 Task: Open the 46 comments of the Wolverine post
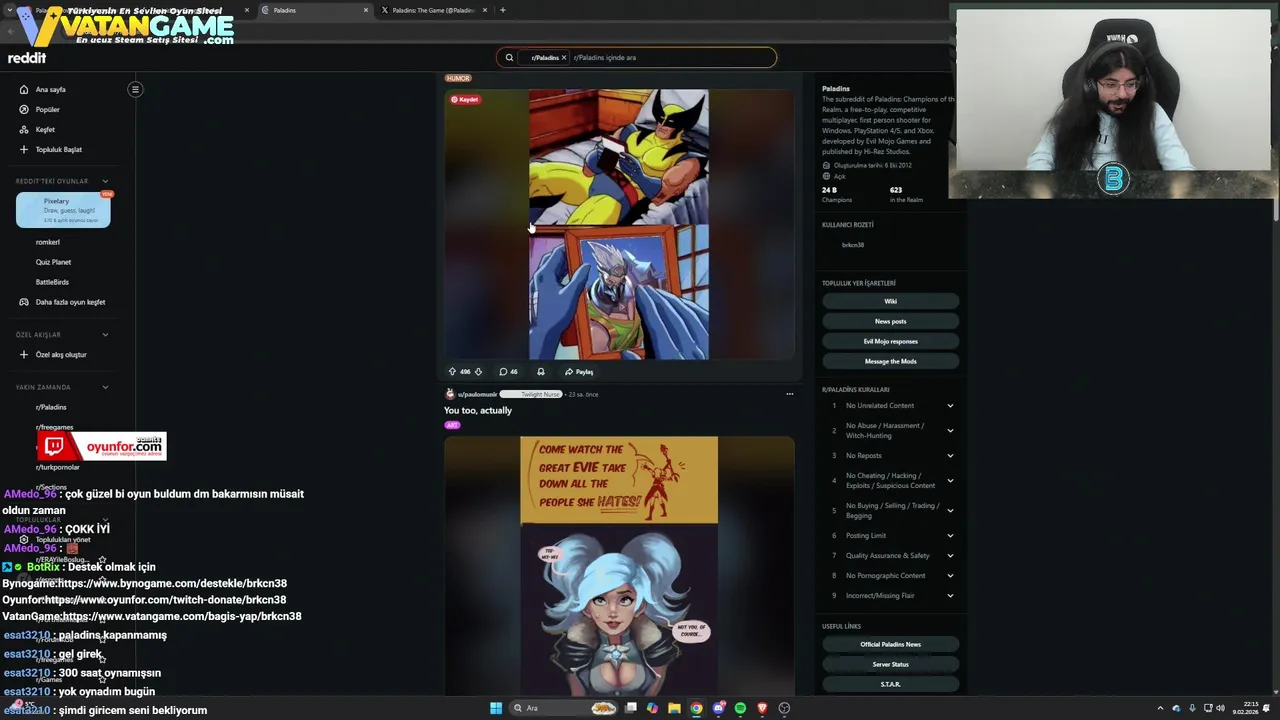click(508, 371)
